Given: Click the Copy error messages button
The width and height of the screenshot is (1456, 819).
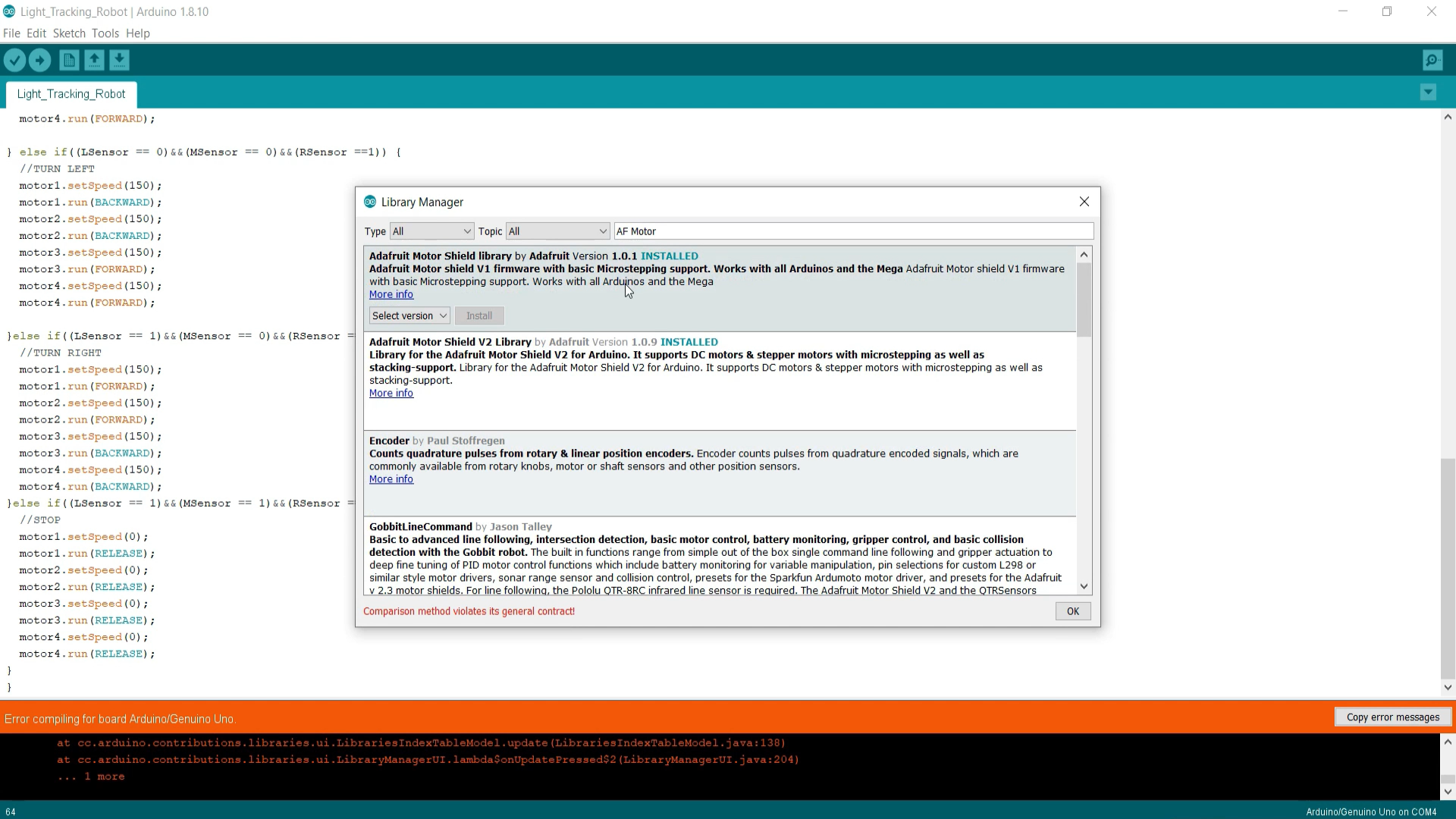Looking at the screenshot, I should [x=1393, y=717].
